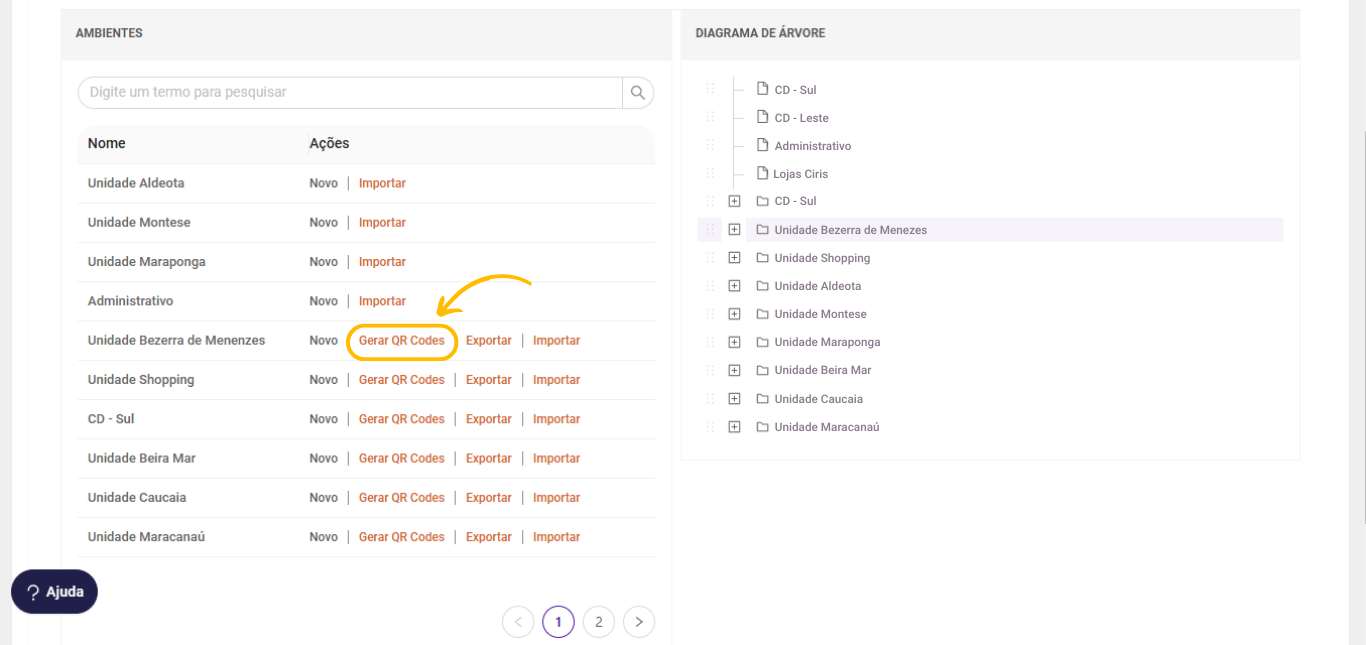The height and width of the screenshot is (645, 1366).
Task: Select page 2 in pagination
Action: pyautogui.click(x=598, y=622)
